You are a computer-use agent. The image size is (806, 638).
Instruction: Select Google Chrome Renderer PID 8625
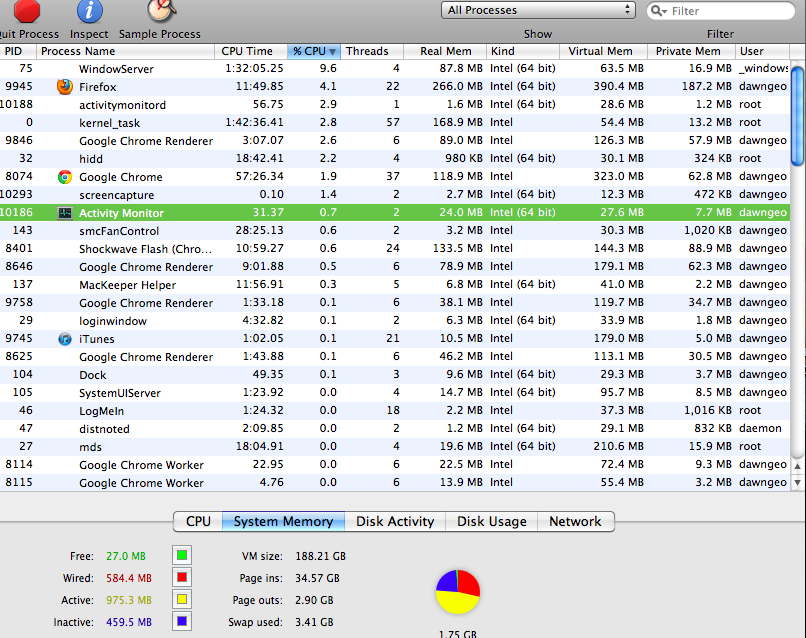click(x=395, y=356)
